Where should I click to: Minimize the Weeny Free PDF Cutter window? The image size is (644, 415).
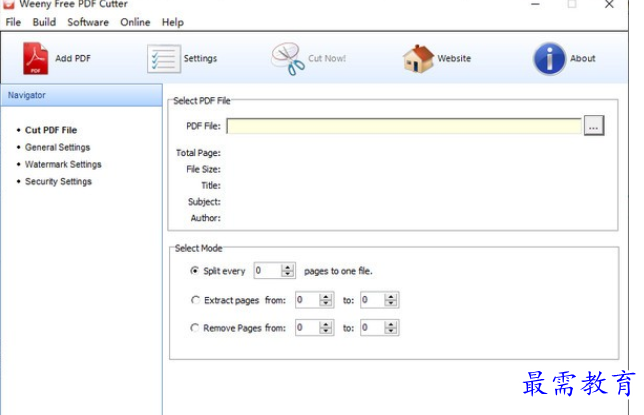[x=535, y=5]
